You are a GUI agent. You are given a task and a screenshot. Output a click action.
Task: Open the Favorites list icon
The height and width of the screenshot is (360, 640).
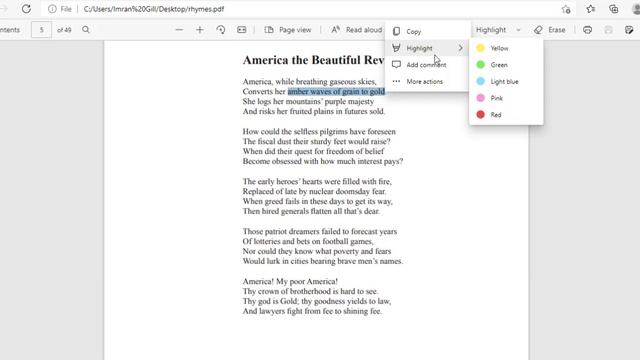point(590,9)
